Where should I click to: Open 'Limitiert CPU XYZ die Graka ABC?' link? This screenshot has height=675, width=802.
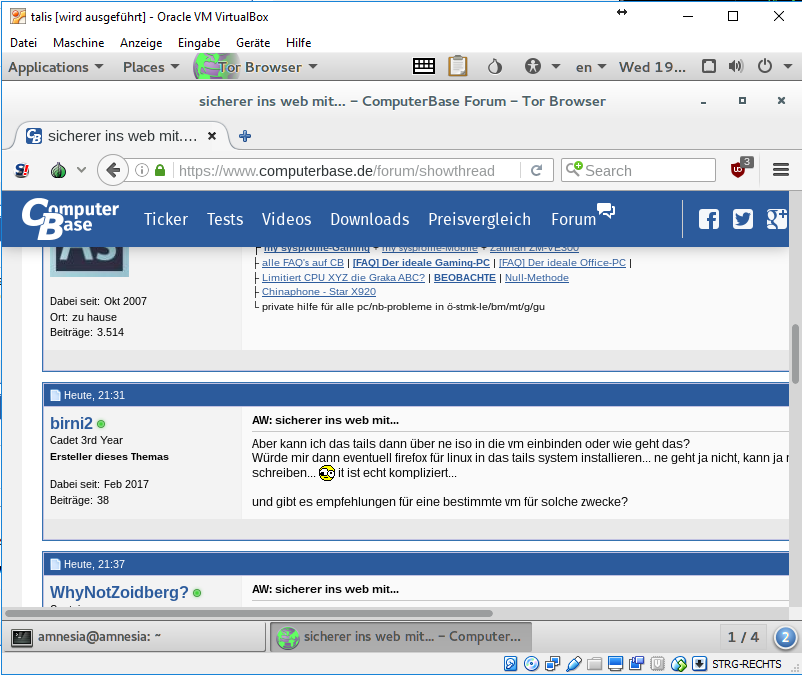pyautogui.click(x=343, y=278)
